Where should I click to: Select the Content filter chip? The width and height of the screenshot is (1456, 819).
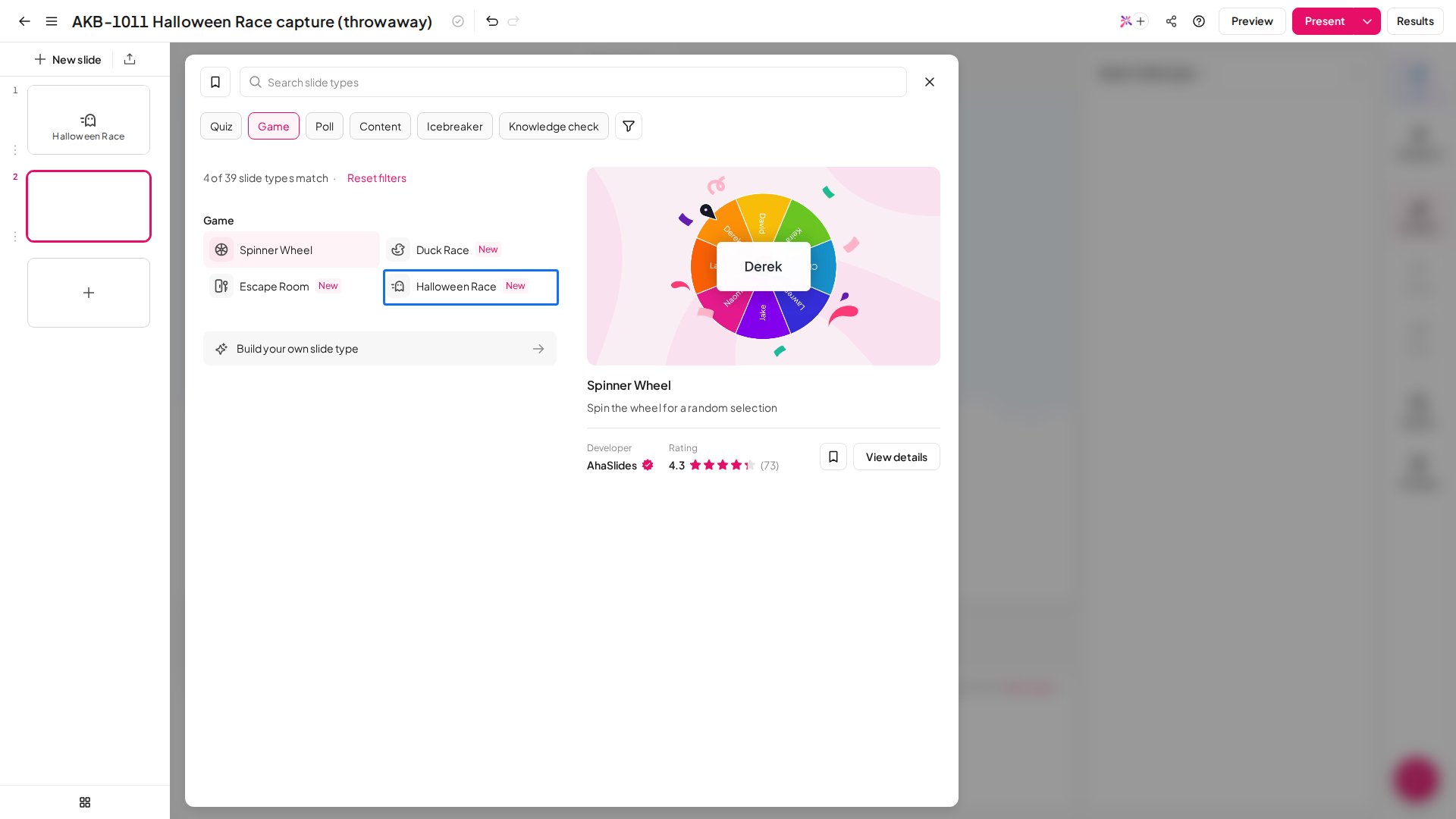[x=380, y=126]
